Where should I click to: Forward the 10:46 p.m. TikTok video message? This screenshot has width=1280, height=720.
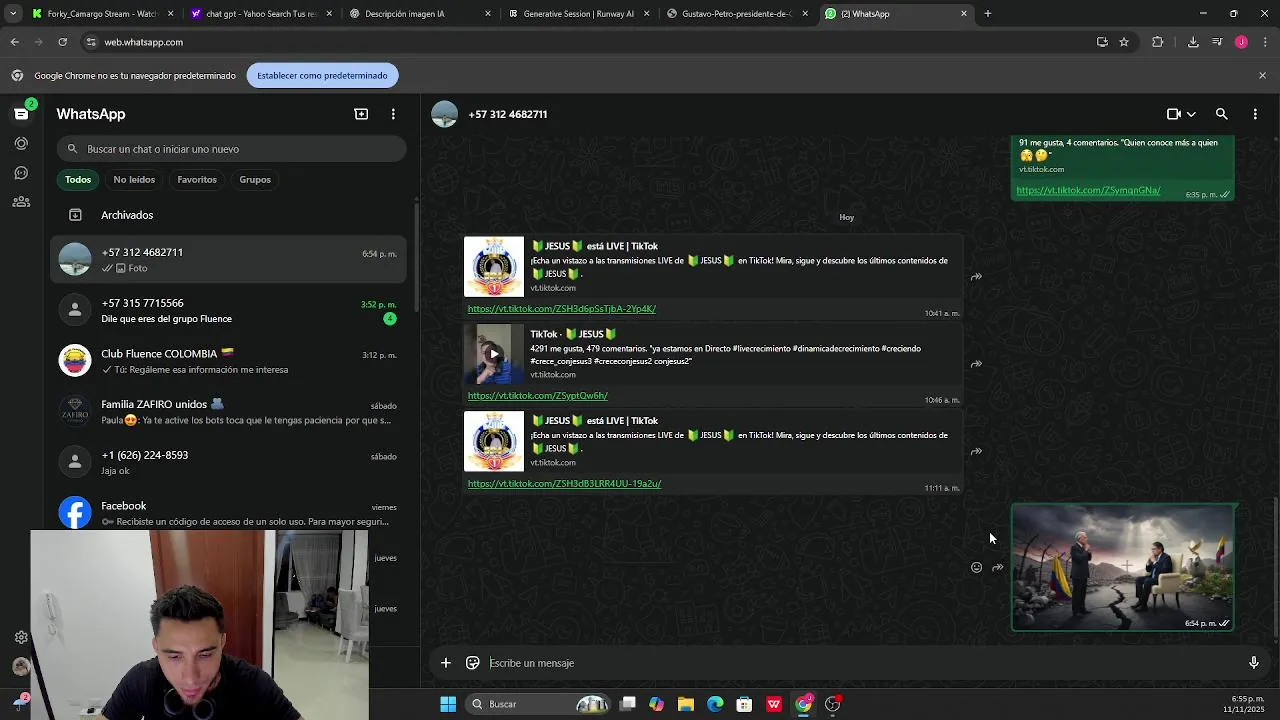pos(976,364)
